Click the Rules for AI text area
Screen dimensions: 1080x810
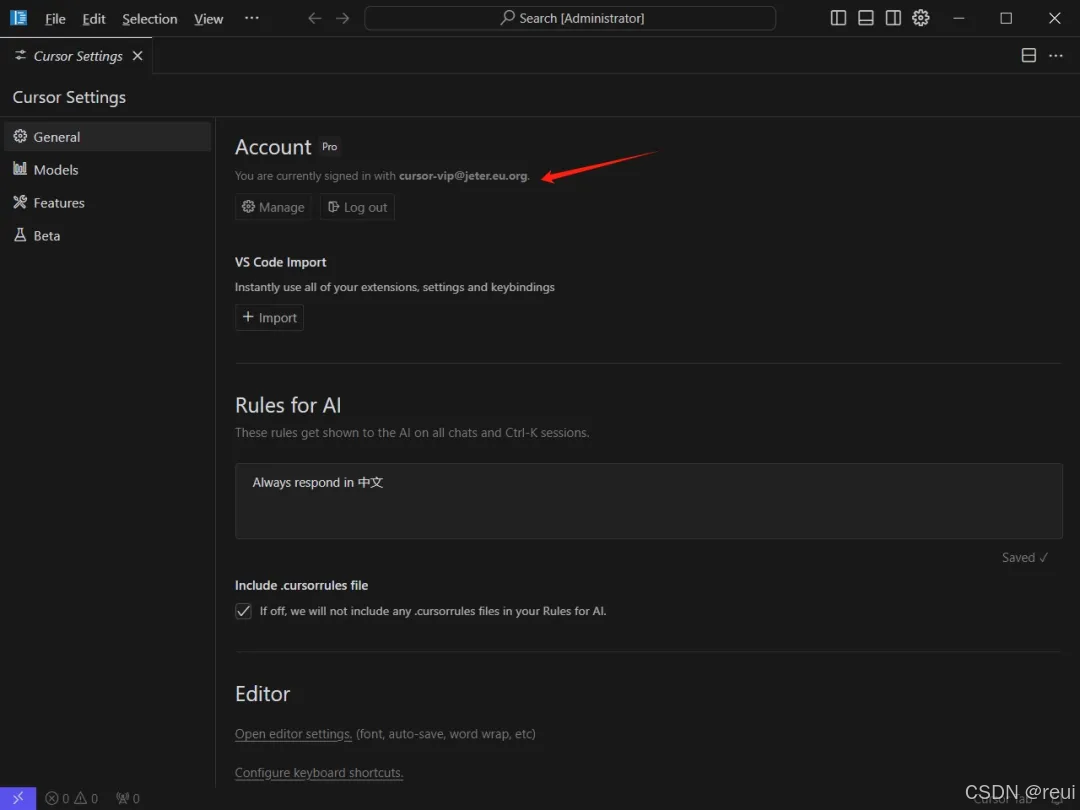coord(649,501)
